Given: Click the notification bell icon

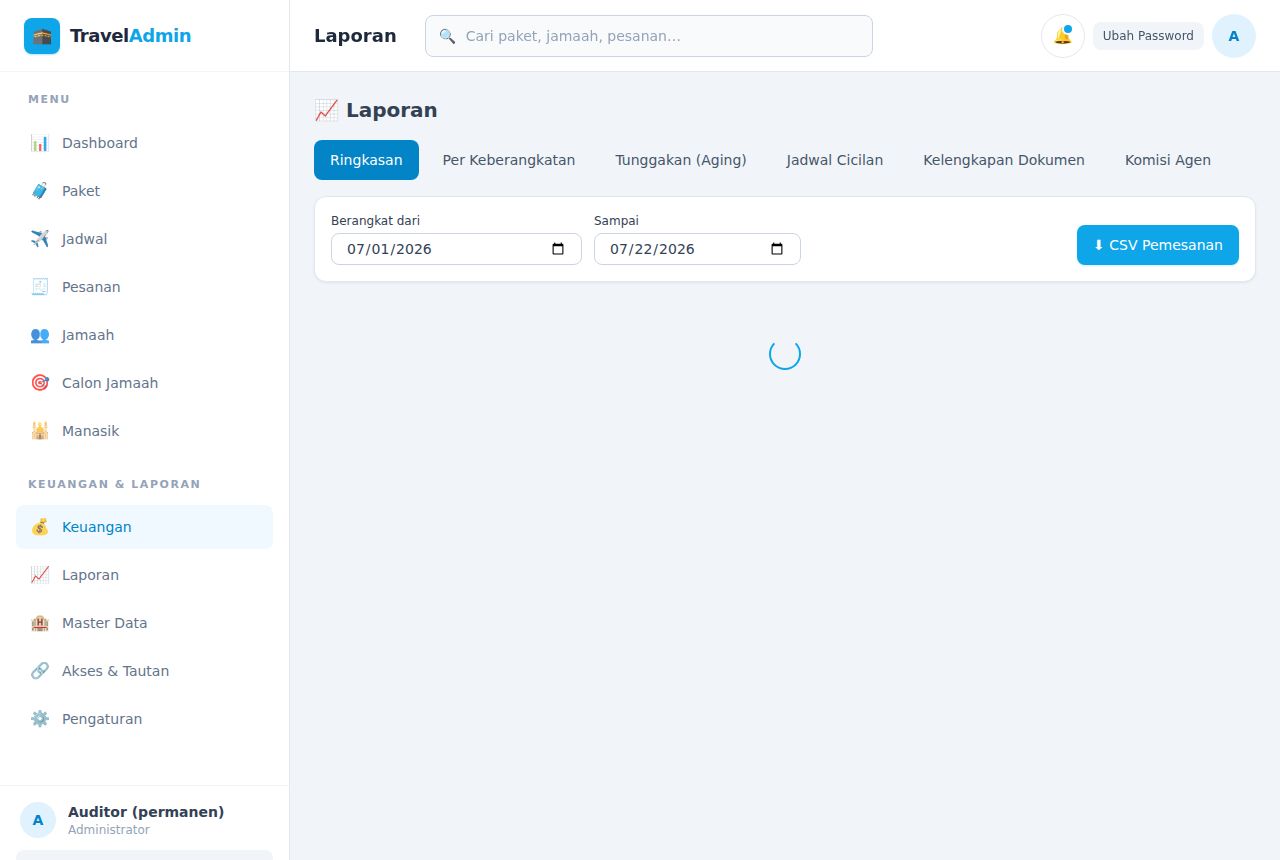Looking at the screenshot, I should click(1063, 36).
